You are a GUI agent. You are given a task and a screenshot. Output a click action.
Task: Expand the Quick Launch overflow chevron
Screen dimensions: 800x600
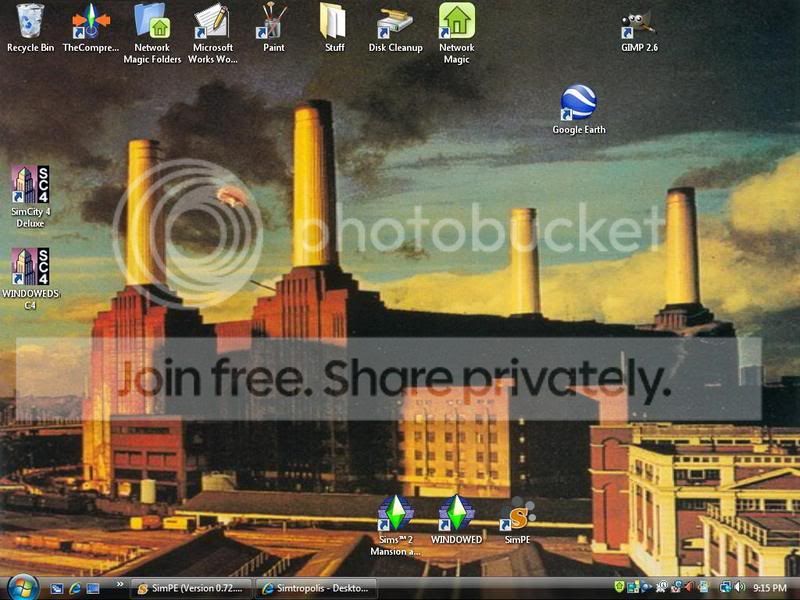point(119,585)
